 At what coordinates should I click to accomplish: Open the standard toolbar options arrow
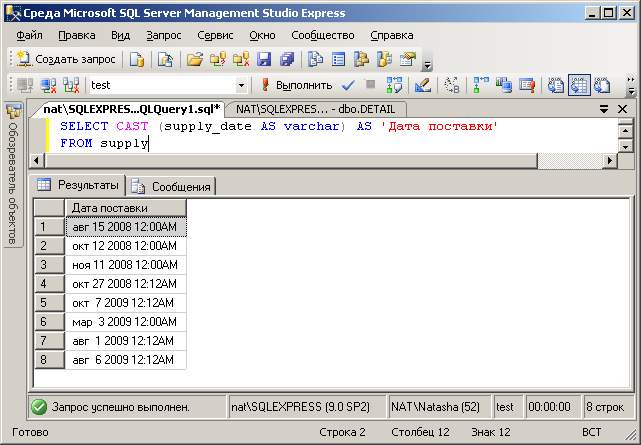point(427,65)
